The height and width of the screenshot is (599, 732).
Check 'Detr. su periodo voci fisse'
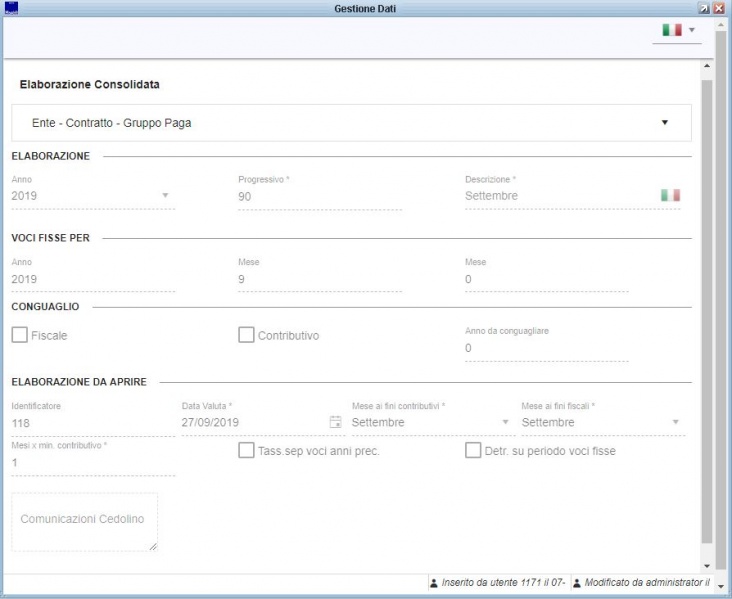point(473,450)
